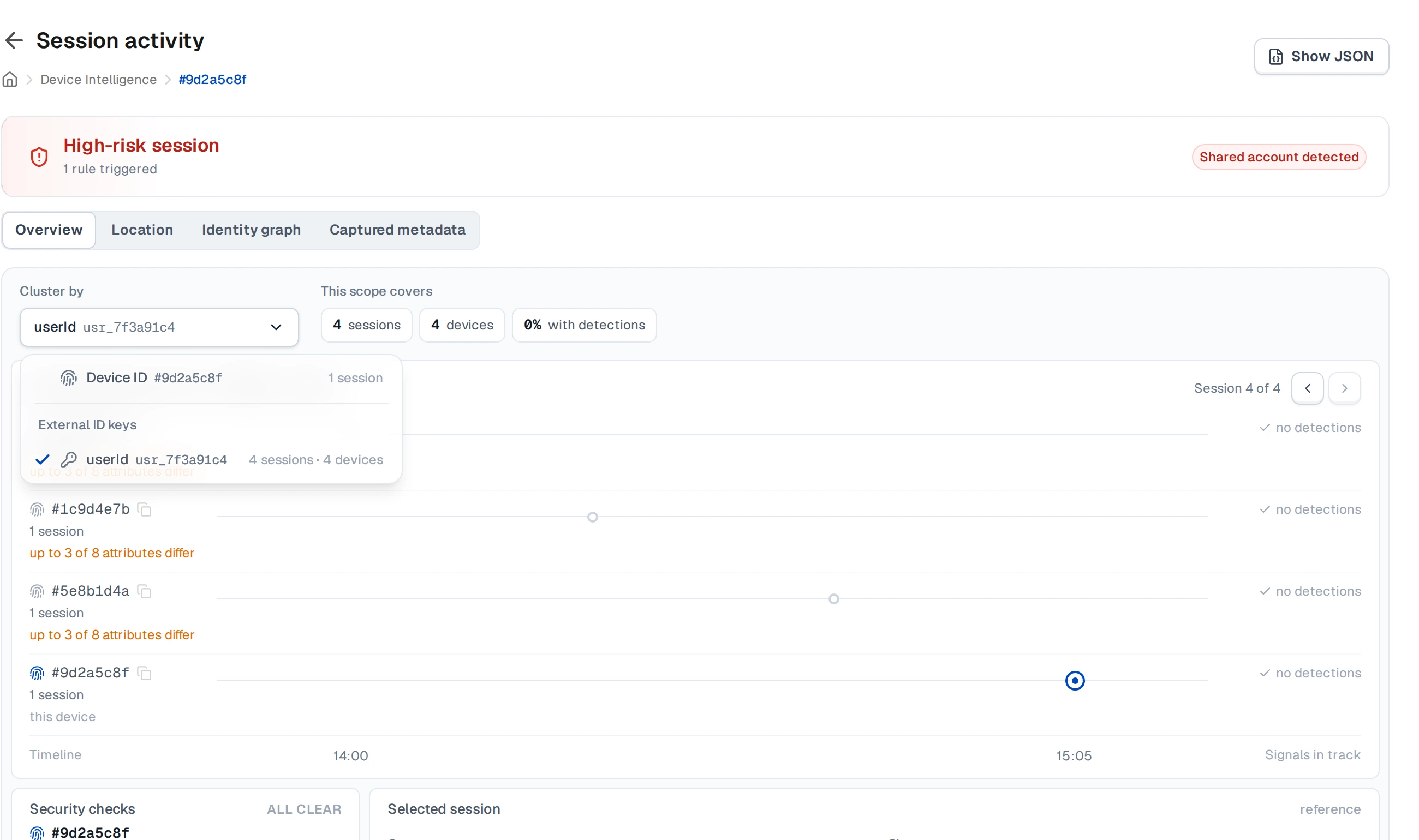Click the 14:00 timeline label
Image resolution: width=1419 pixels, height=840 pixels.
350,755
